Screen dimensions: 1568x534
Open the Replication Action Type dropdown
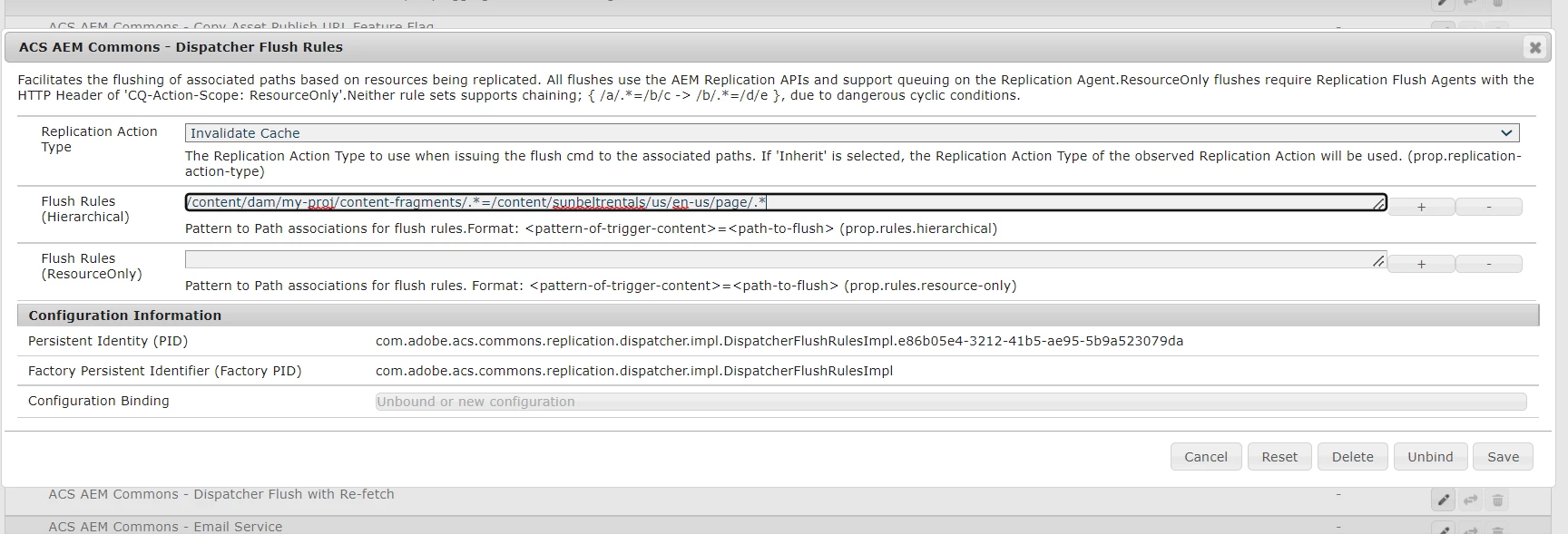click(852, 132)
